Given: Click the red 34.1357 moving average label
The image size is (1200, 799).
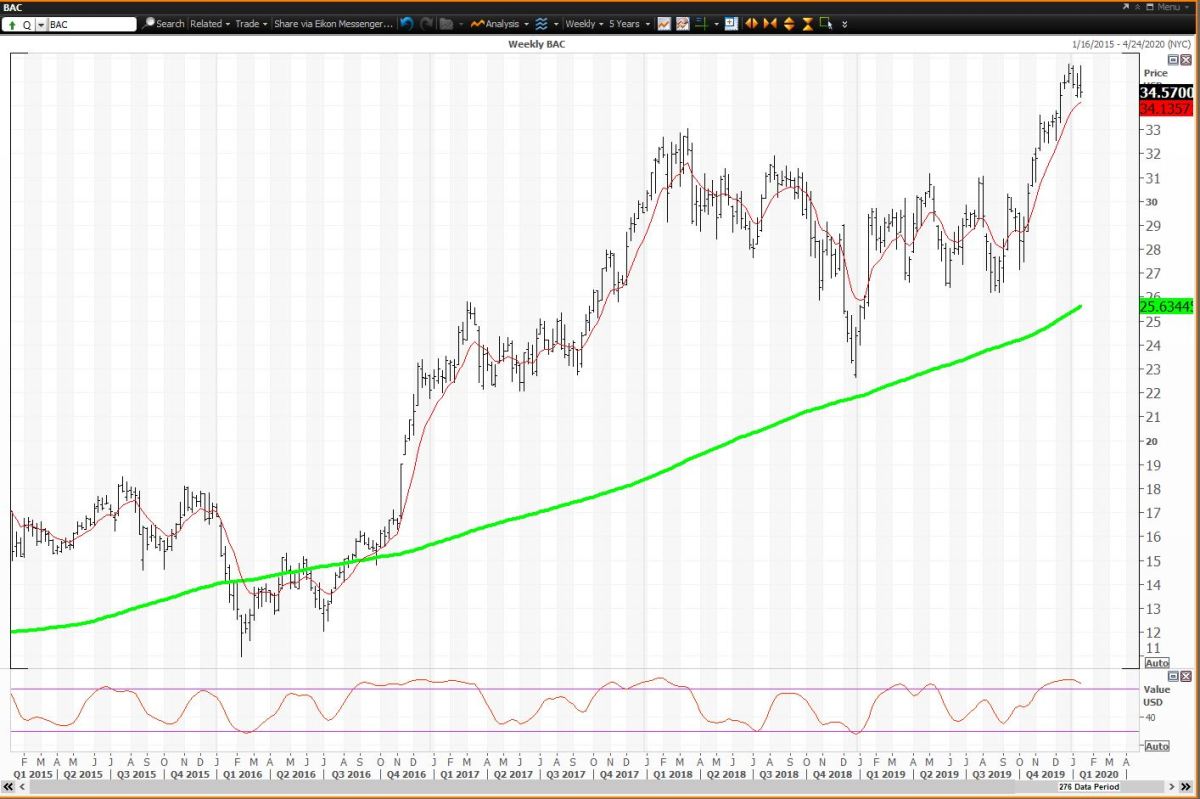Looking at the screenshot, I should pos(1166,108).
